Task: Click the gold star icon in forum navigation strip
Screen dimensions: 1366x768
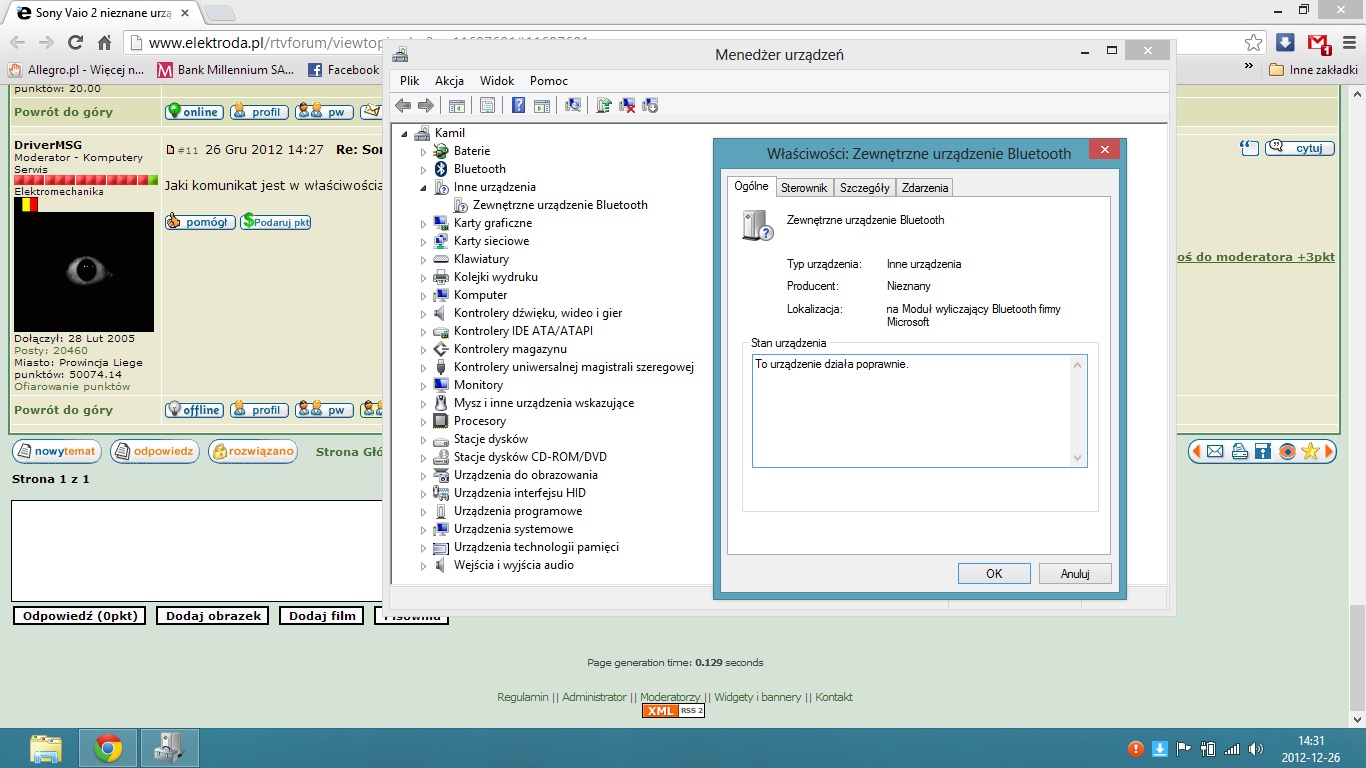Action: pyautogui.click(x=1311, y=452)
